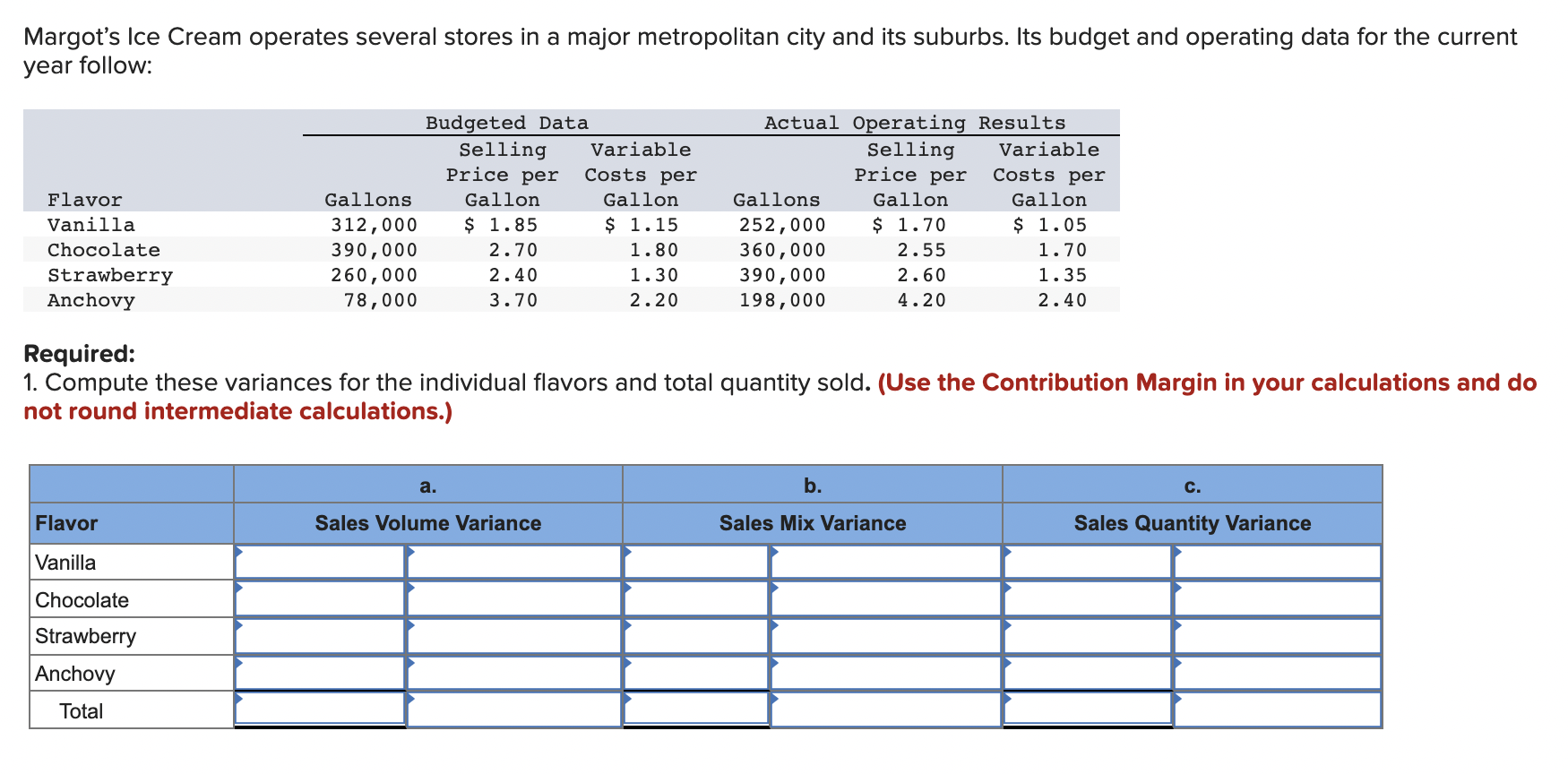Viewport: 1568px width, 774px height.
Task: Select Strawberry Sales Quantity Variance label field
Action: (x=1278, y=636)
